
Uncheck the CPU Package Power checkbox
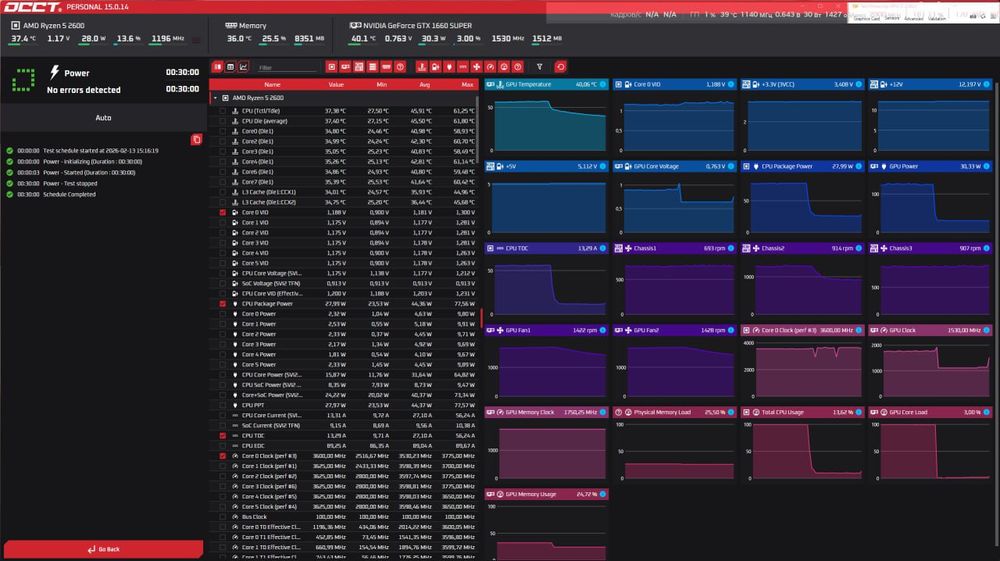tap(223, 304)
